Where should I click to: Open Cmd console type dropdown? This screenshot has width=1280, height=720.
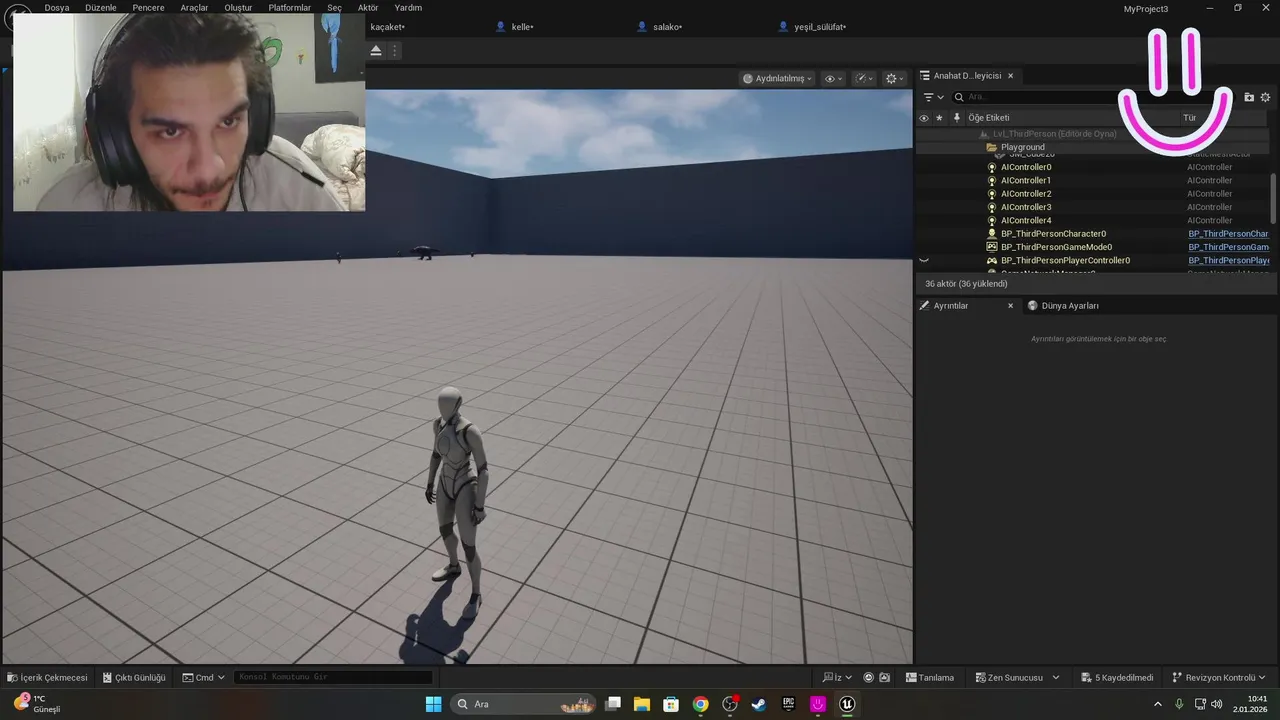(x=204, y=677)
